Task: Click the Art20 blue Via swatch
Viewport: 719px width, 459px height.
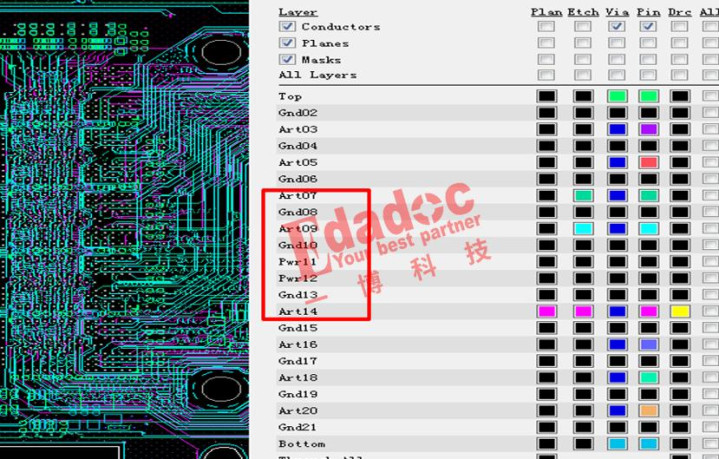Action: [x=617, y=410]
